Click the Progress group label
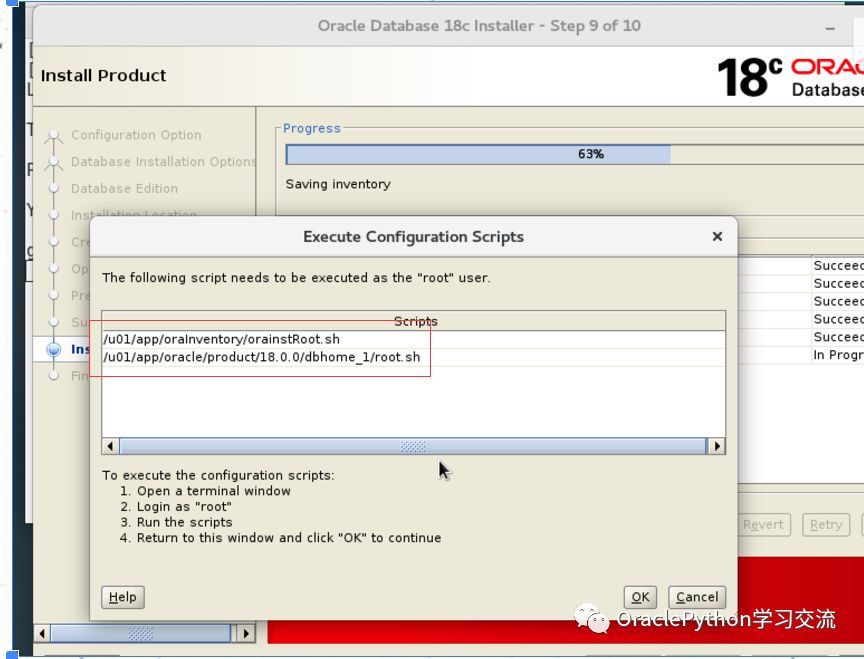The height and width of the screenshot is (659, 864). pyautogui.click(x=312, y=128)
